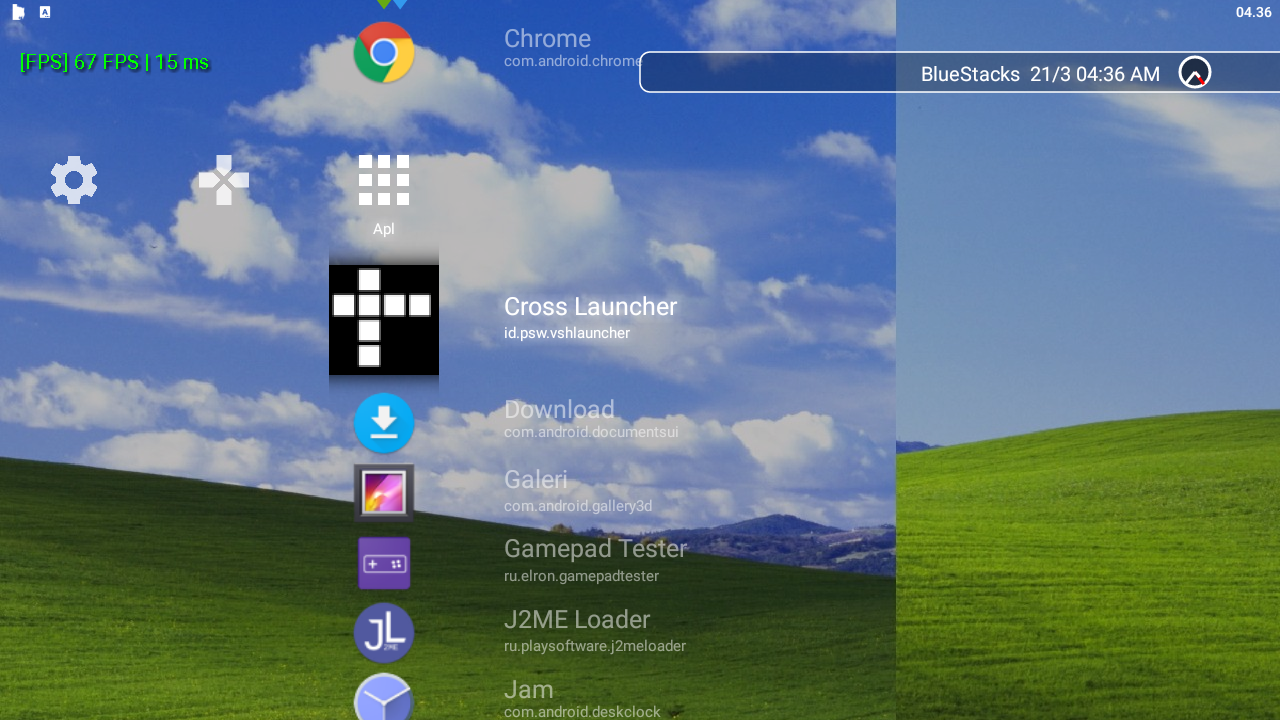The height and width of the screenshot is (720, 1280).
Task: Select the Gamepad Tester entry text
Action: click(x=595, y=549)
